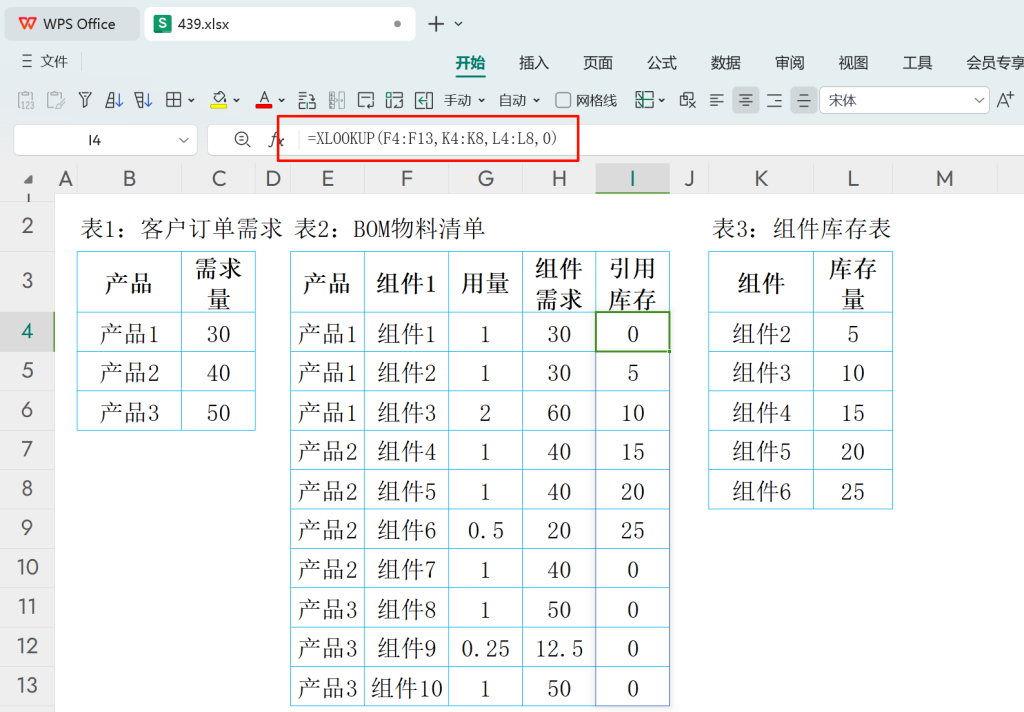The width and height of the screenshot is (1024, 712).
Task: Click the wrap rows conversion icon
Action: 307,100
